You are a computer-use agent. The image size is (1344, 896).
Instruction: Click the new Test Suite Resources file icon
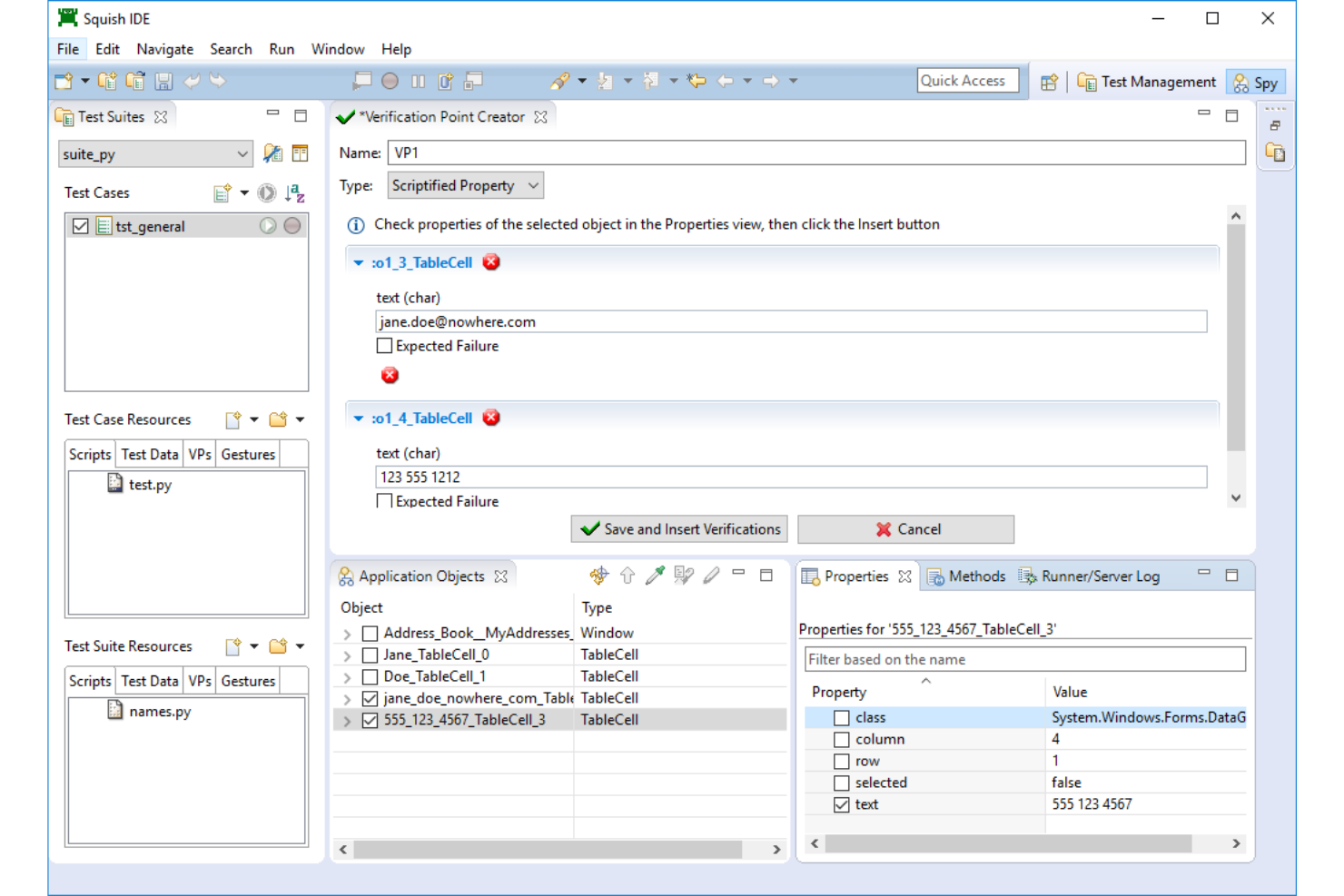coord(233,646)
